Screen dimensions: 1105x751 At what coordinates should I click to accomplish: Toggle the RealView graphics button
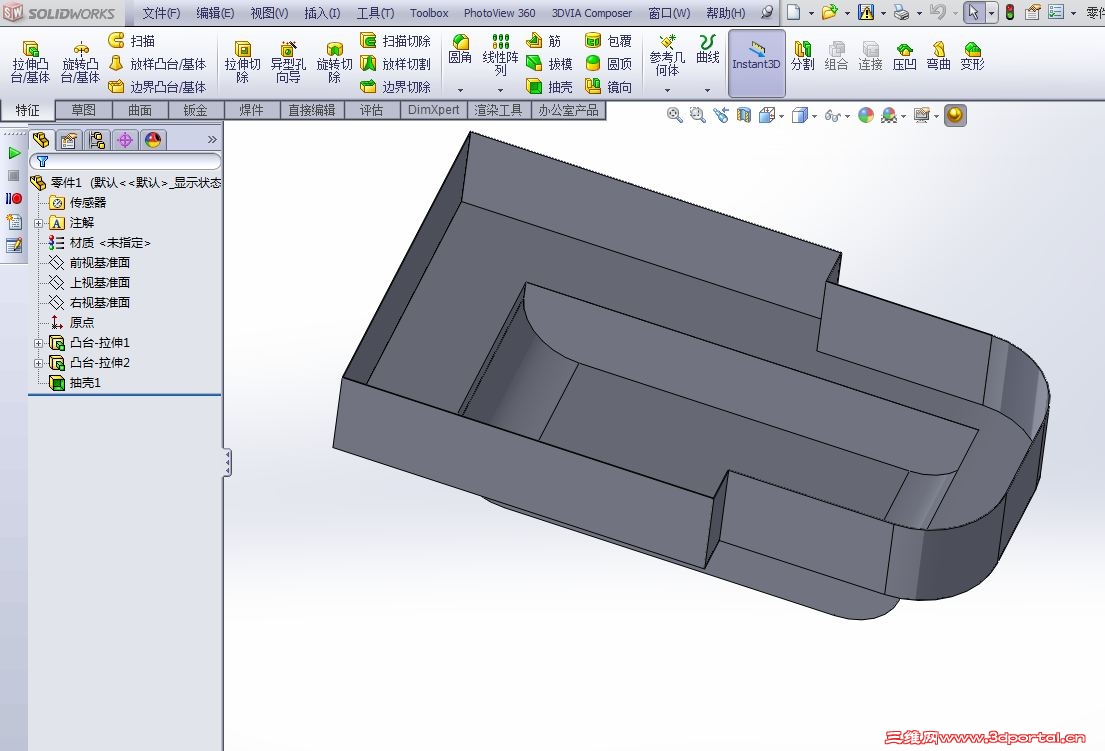pos(955,115)
